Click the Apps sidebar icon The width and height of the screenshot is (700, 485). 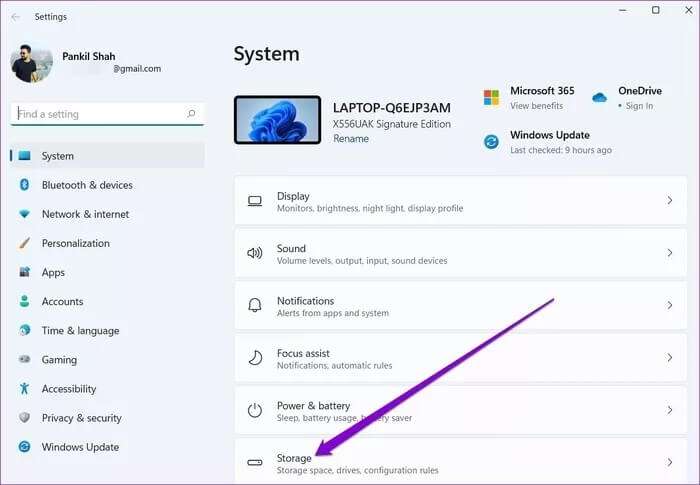[x=25, y=272]
